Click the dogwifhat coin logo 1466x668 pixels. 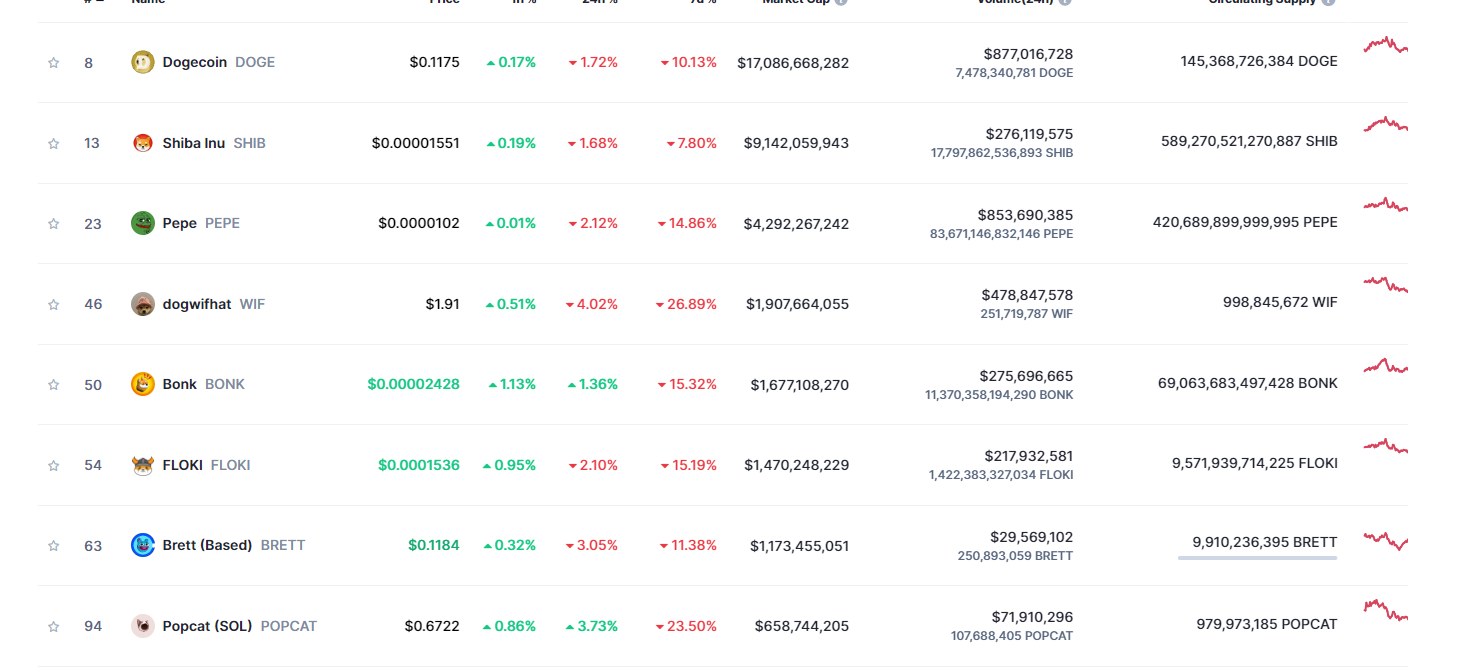coord(143,304)
